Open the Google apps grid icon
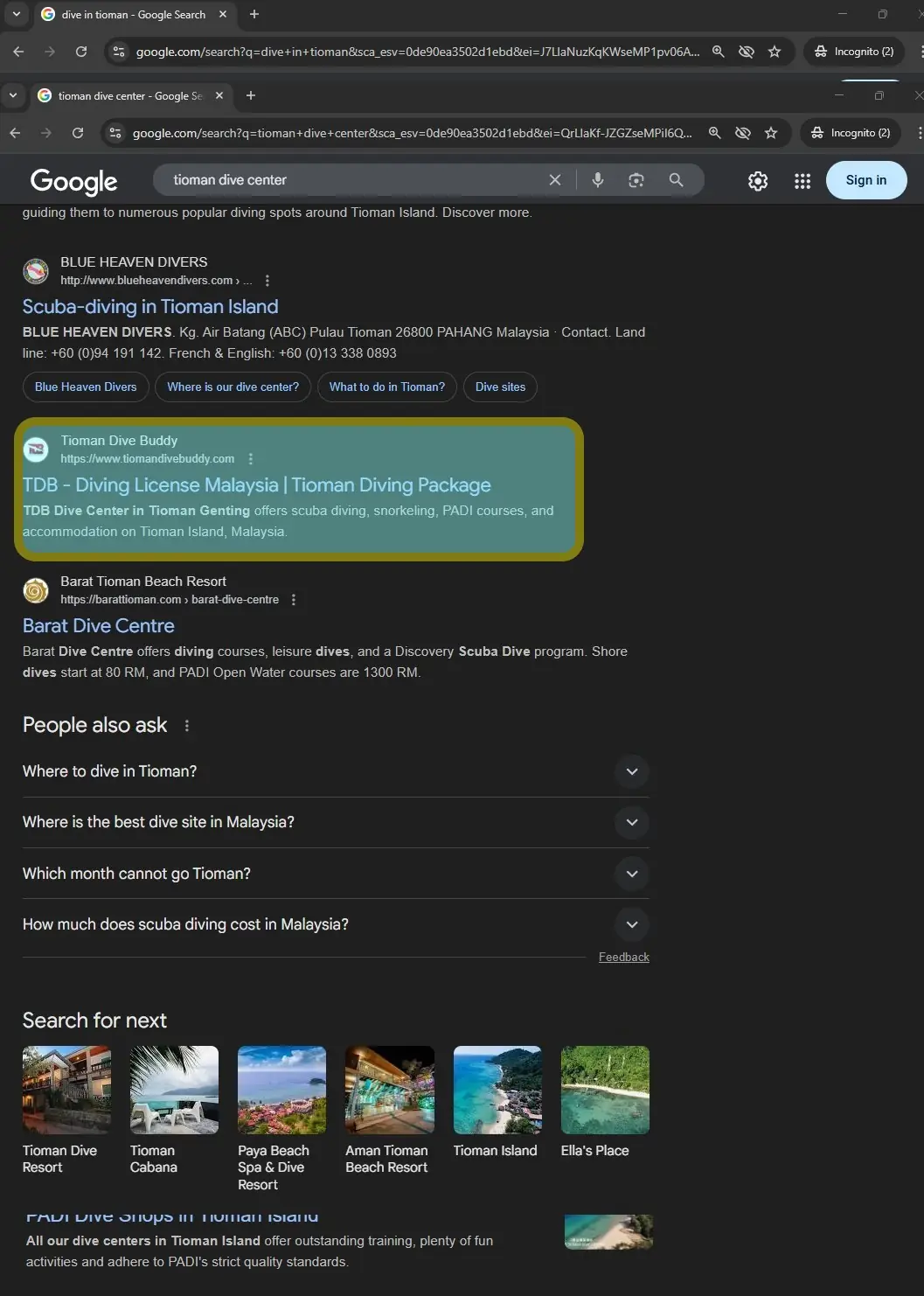924x1296 pixels. (x=802, y=181)
